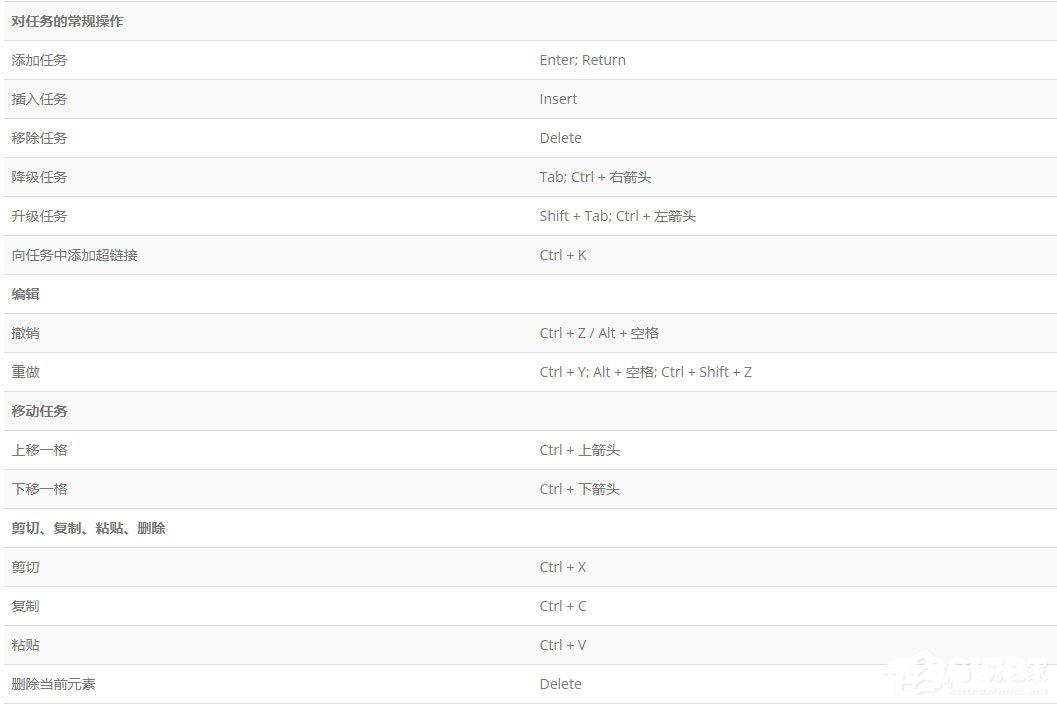The height and width of the screenshot is (704, 1057).
Task: Click the 剪切、复制、粘贴、删除 header
Action: 89,528
